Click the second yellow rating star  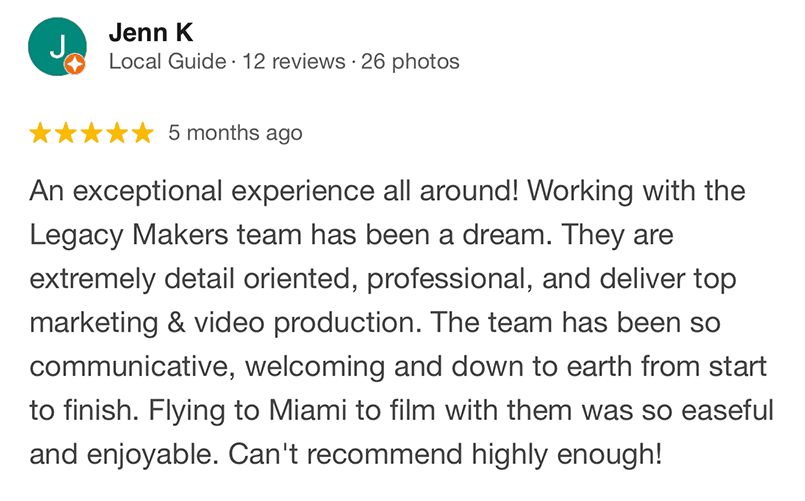point(66,133)
